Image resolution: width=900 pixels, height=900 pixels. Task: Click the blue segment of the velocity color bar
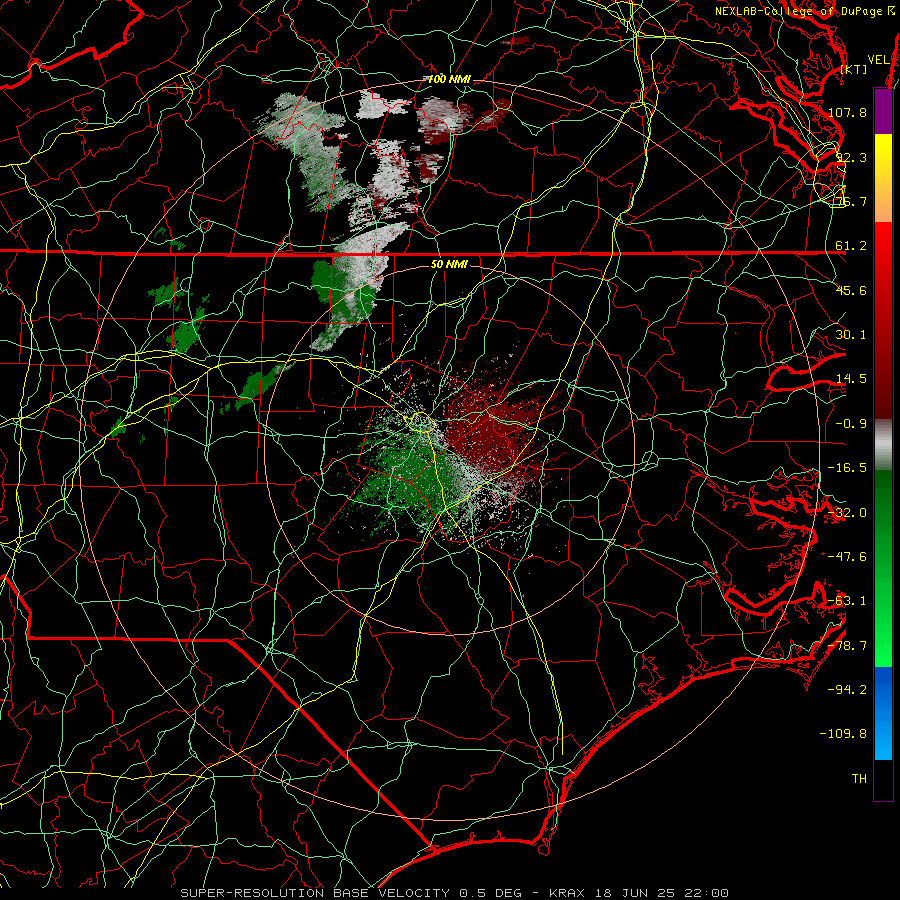[883, 713]
